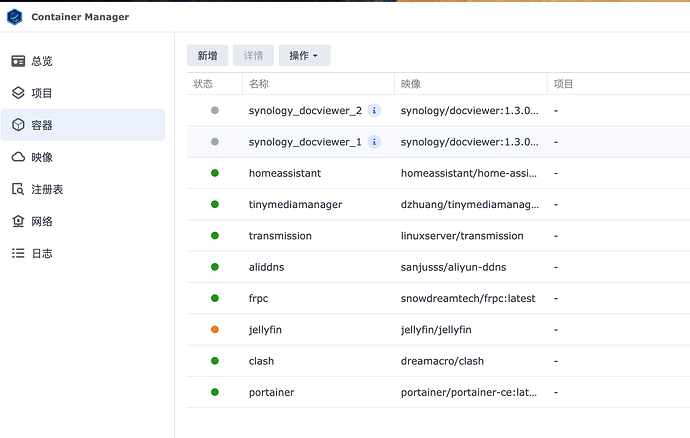690x438 pixels.
Task: Sort by the 状态 column header
Action: point(203,84)
